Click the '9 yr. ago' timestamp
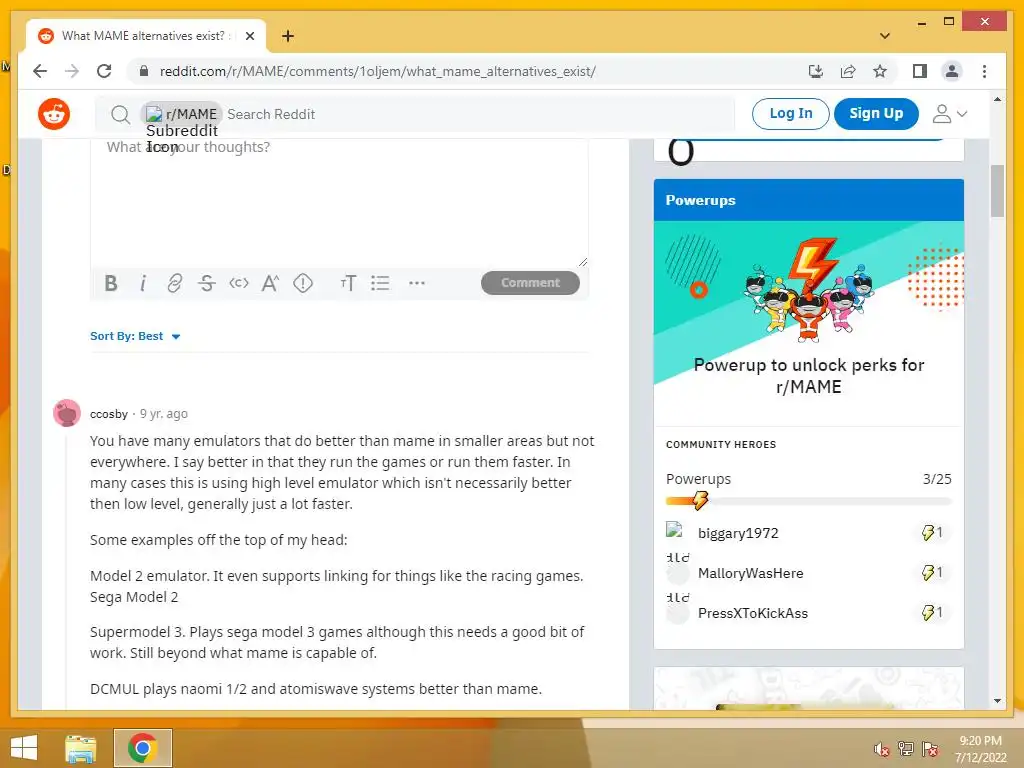Image resolution: width=1024 pixels, height=768 pixels. 164,414
